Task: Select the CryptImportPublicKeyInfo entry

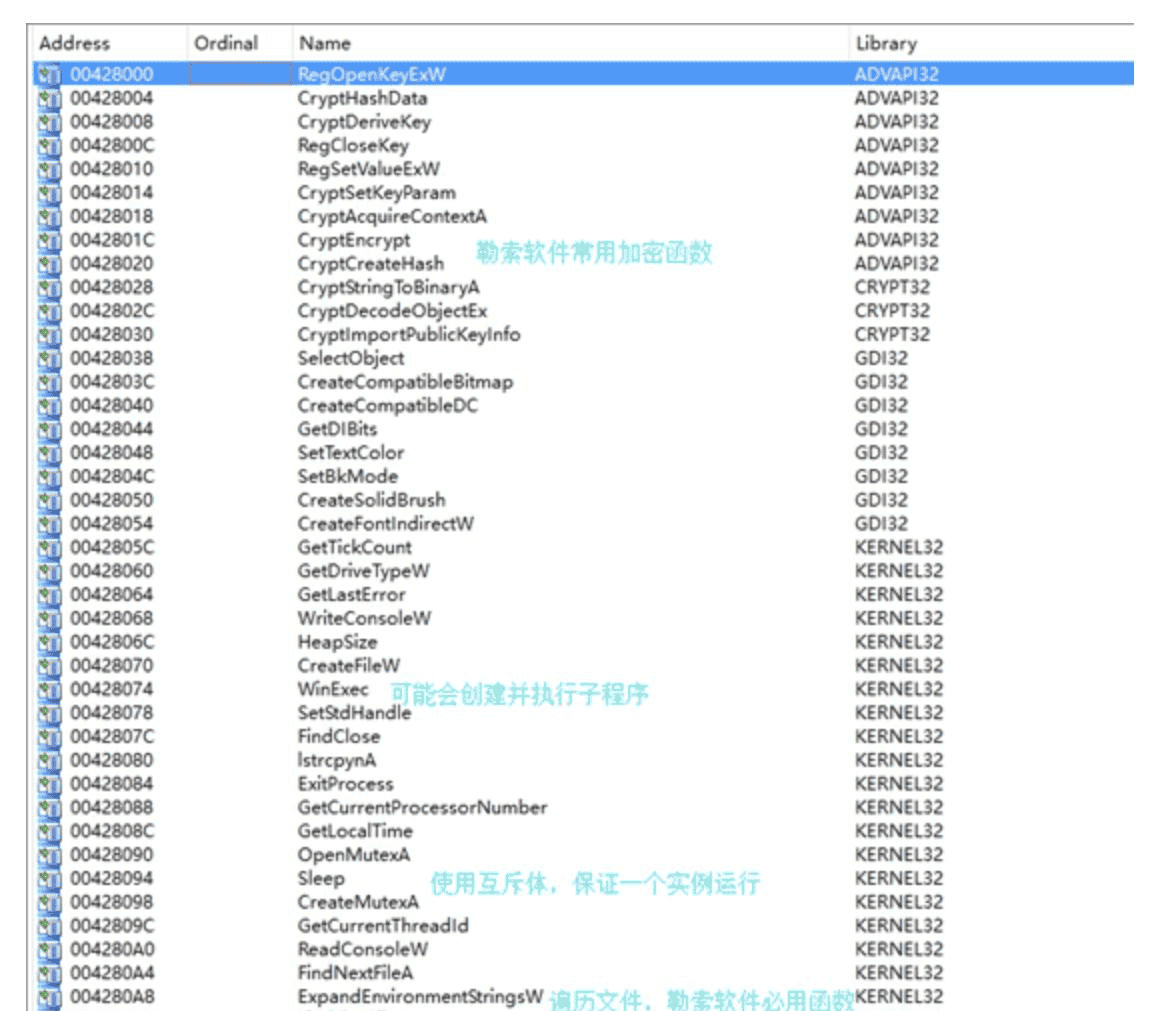Action: click(409, 335)
